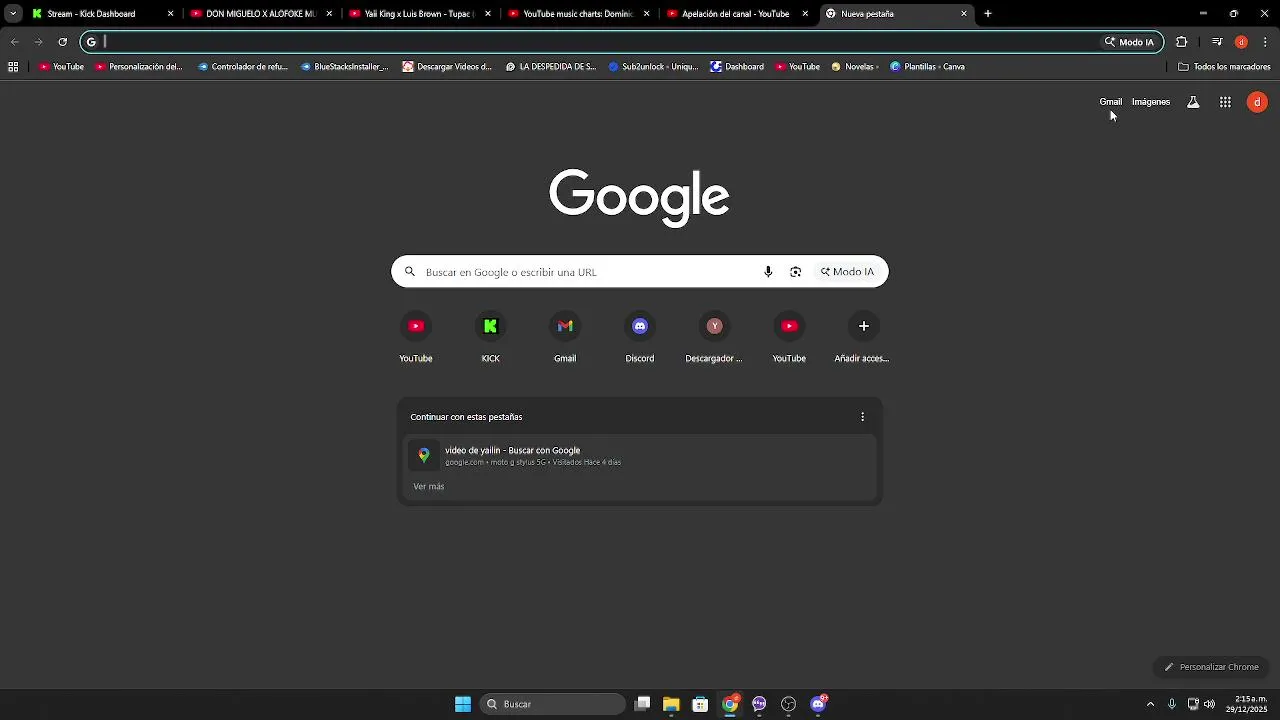Open Search Labs flask icon
This screenshot has height=720, width=1280.
click(1193, 102)
